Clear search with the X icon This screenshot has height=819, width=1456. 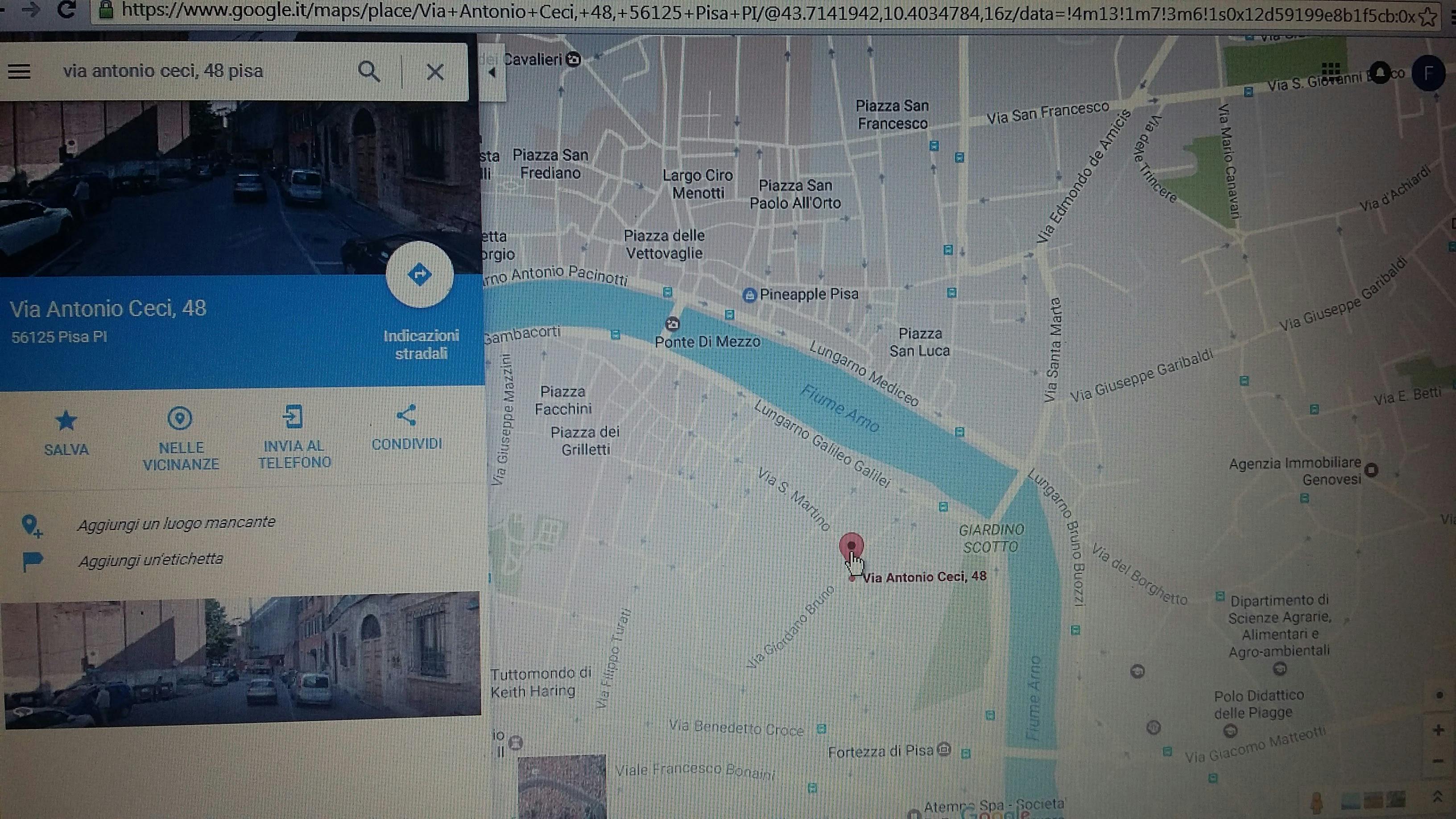(434, 72)
